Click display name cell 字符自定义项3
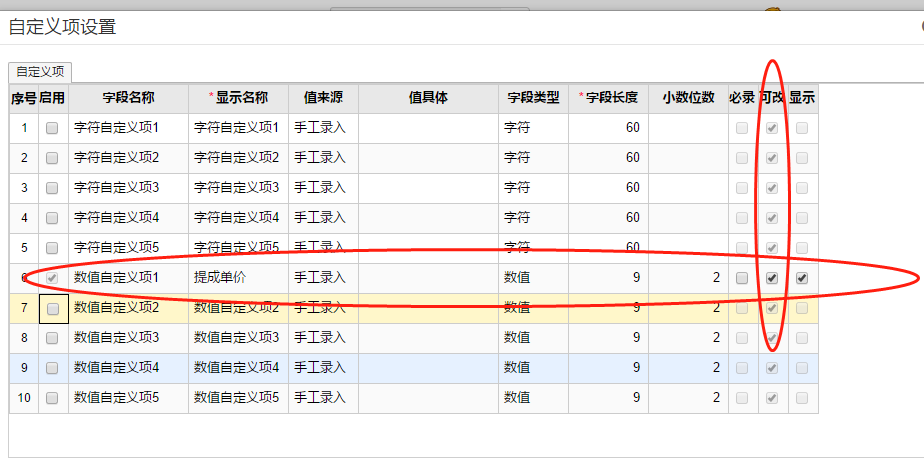The width and height of the screenshot is (924, 465). pyautogui.click(x=238, y=188)
